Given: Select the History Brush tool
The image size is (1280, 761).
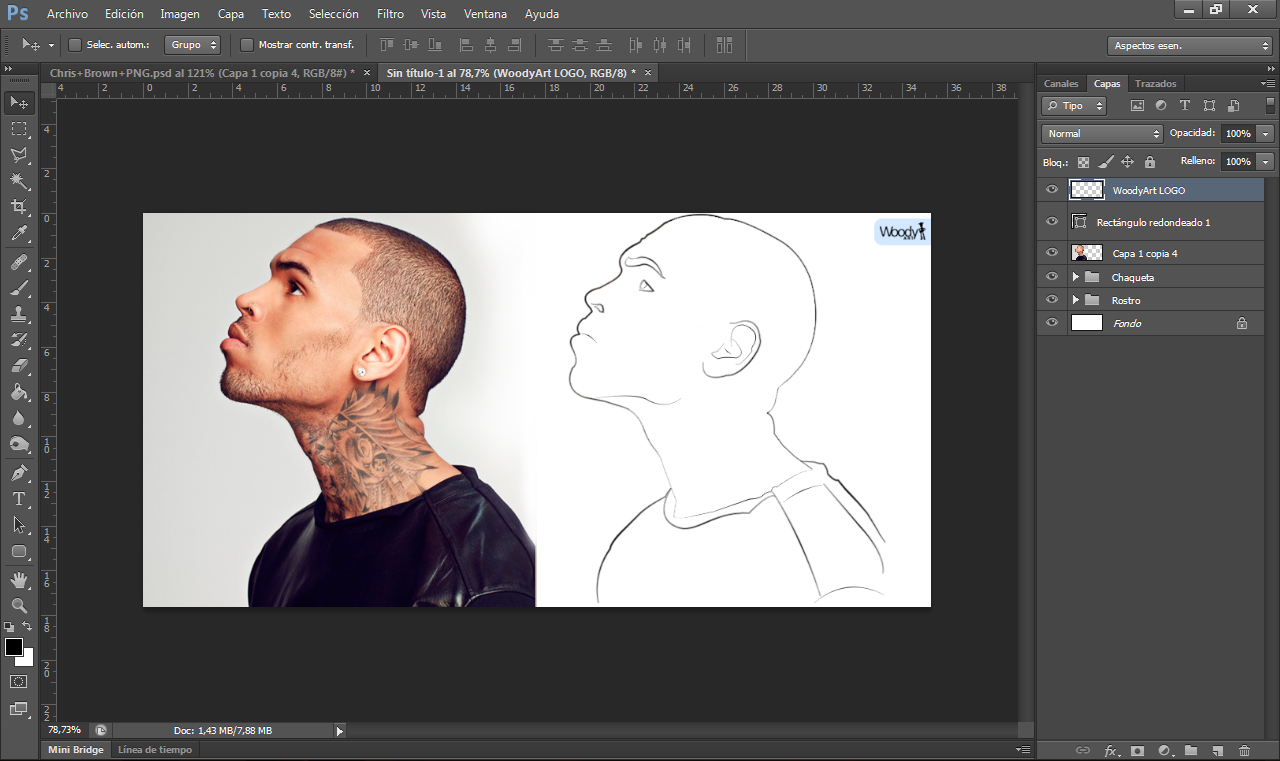Looking at the screenshot, I should coord(19,340).
